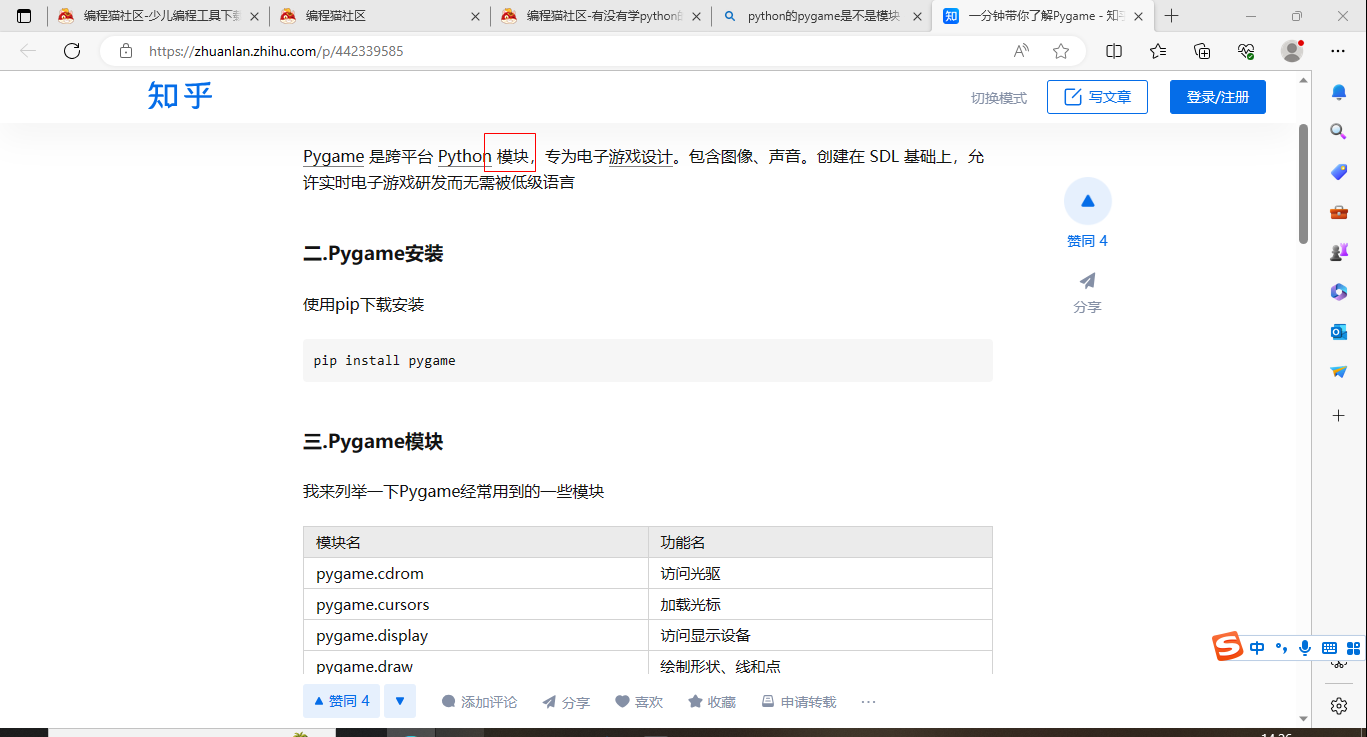Click 添加评论 to add a comment
Screen dimensions: 1367x737
tap(479, 702)
